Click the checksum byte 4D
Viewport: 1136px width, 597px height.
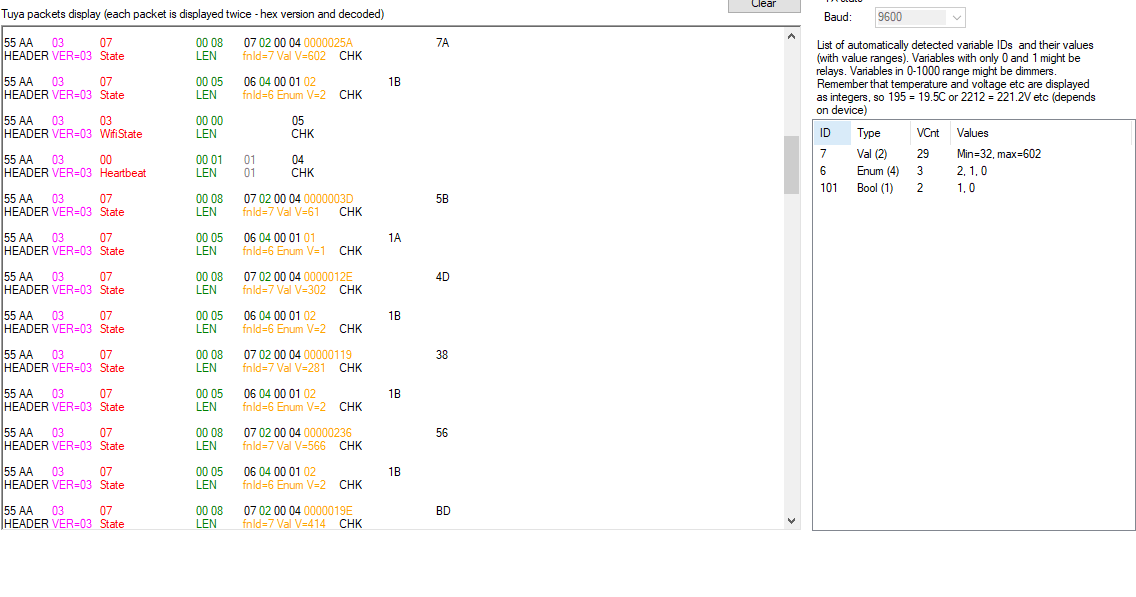(443, 277)
